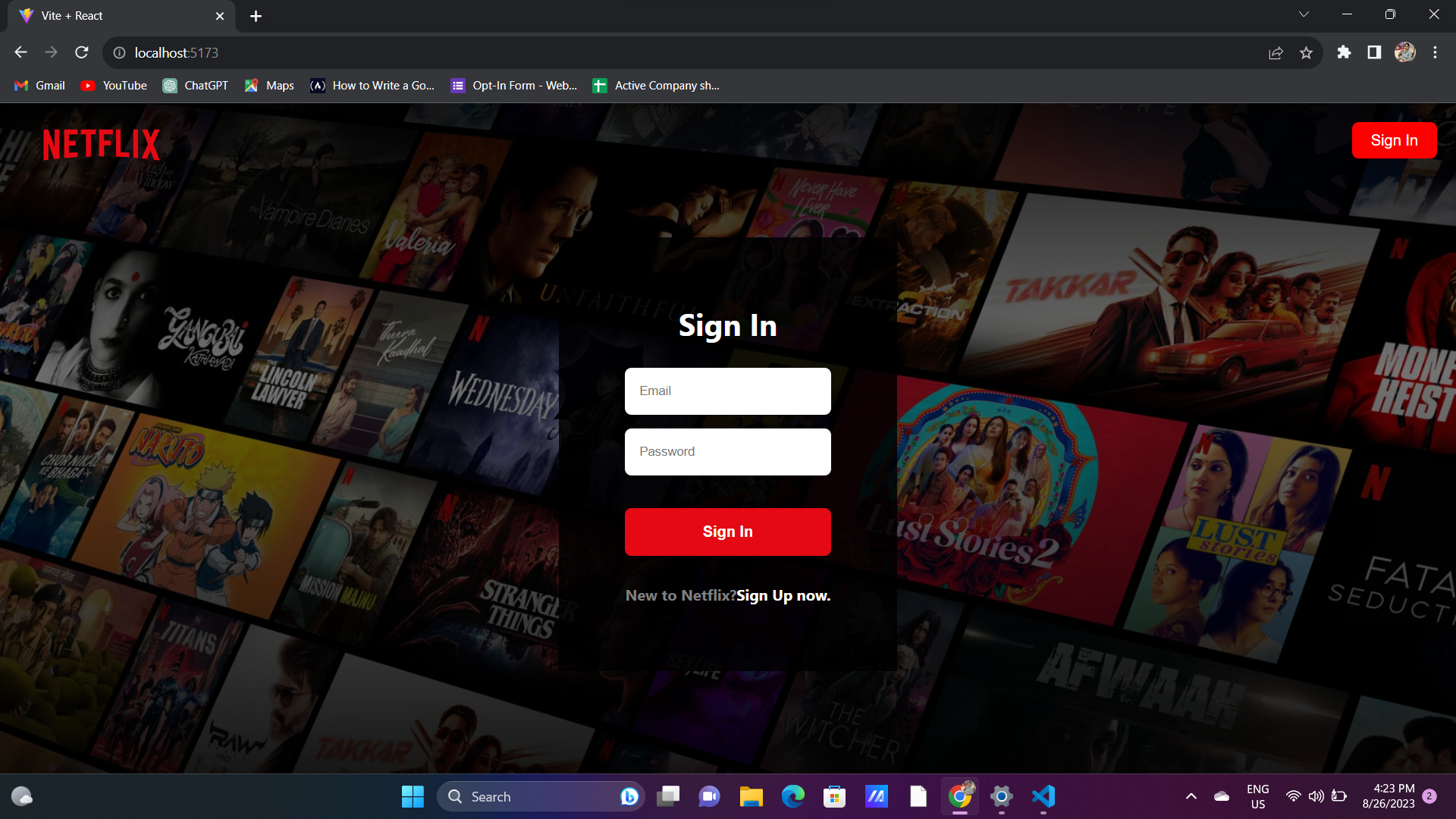The width and height of the screenshot is (1456, 819).
Task: Click the red Sign In button on the form
Action: (x=727, y=532)
